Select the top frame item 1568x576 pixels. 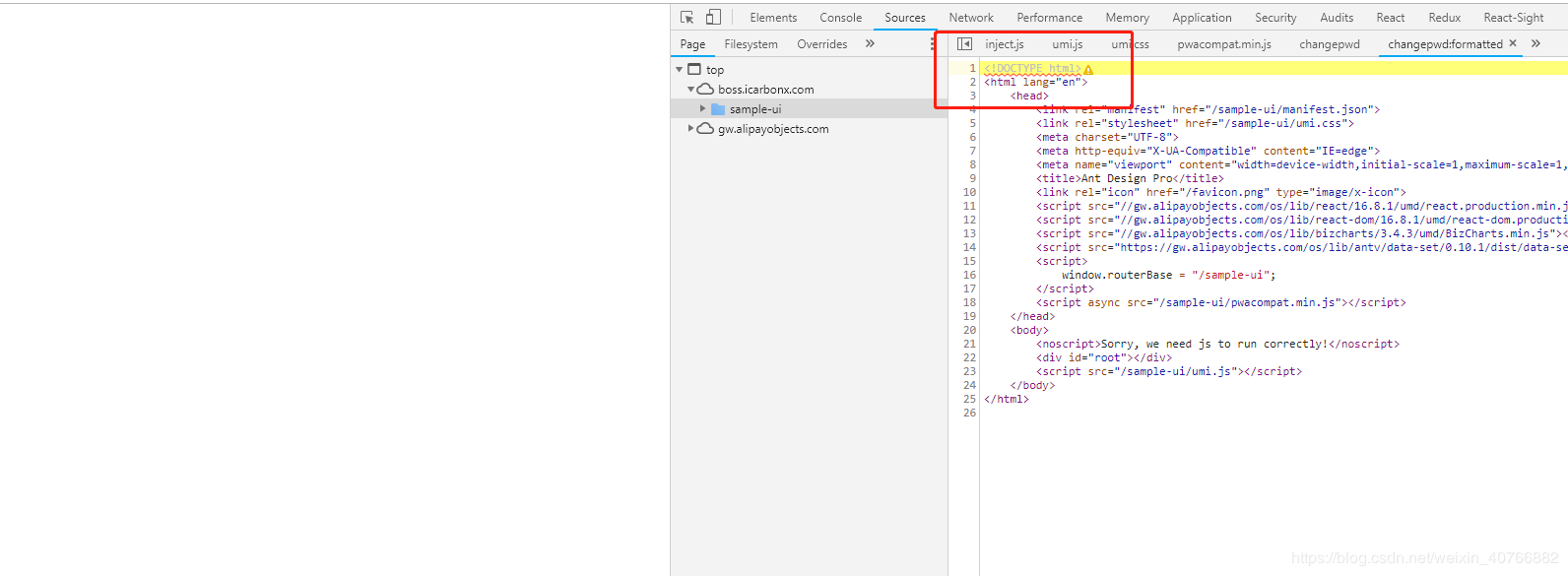[715, 70]
